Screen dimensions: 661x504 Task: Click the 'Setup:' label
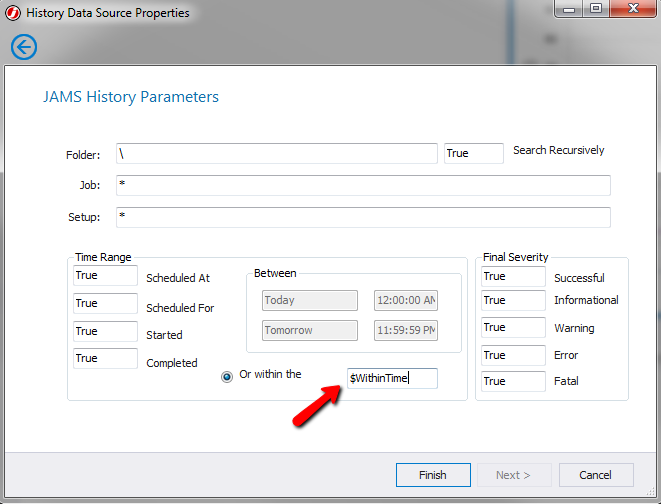coord(84,217)
